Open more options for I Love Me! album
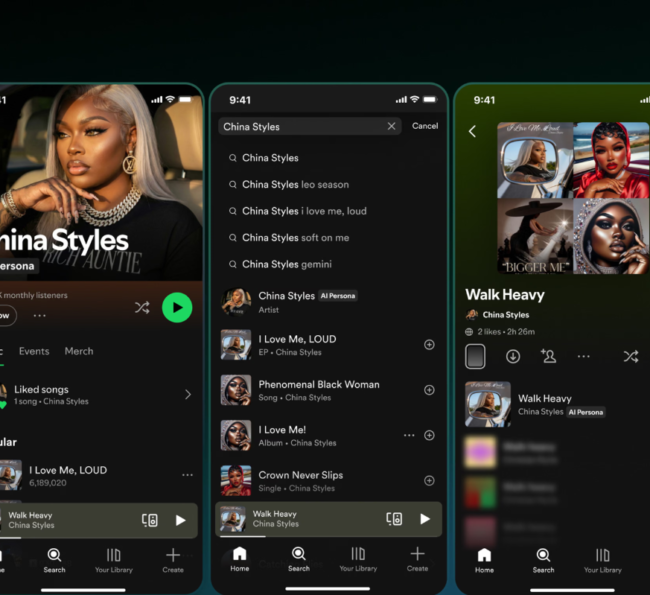Viewport: 650px width, 595px height. [x=409, y=435]
